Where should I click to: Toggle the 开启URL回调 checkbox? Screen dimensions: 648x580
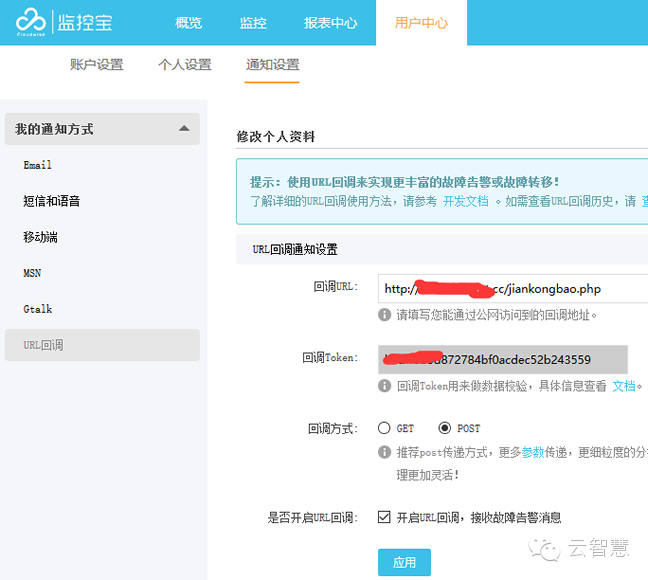pyautogui.click(x=384, y=517)
